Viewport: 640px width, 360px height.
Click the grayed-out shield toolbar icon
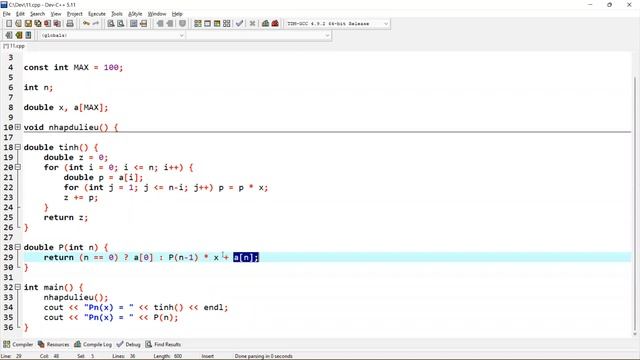coord(182,24)
